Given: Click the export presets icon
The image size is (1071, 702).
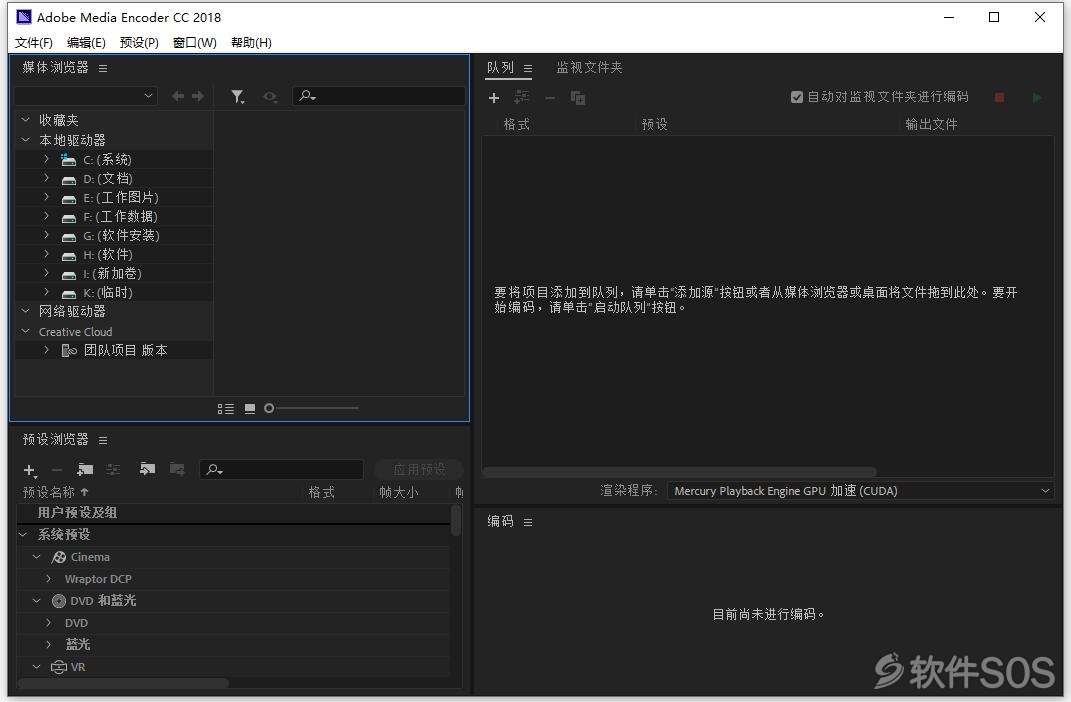Looking at the screenshot, I should pyautogui.click(x=177, y=468).
